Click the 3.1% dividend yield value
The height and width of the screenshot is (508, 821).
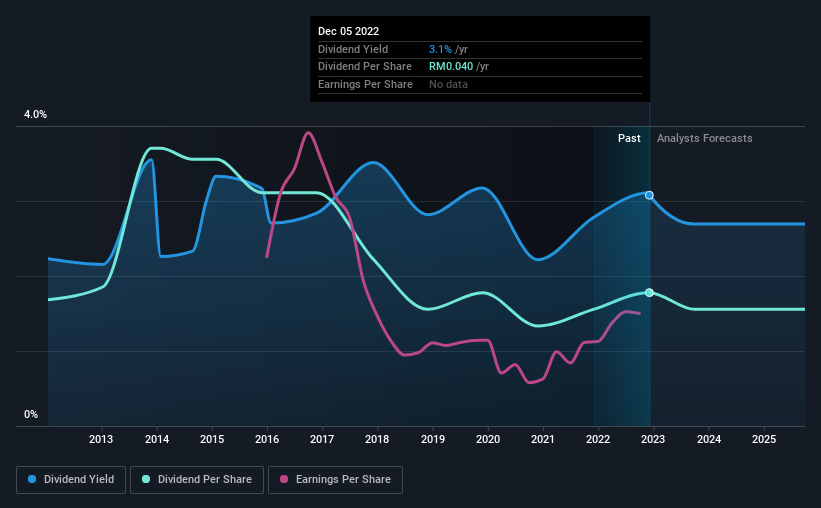pos(440,49)
